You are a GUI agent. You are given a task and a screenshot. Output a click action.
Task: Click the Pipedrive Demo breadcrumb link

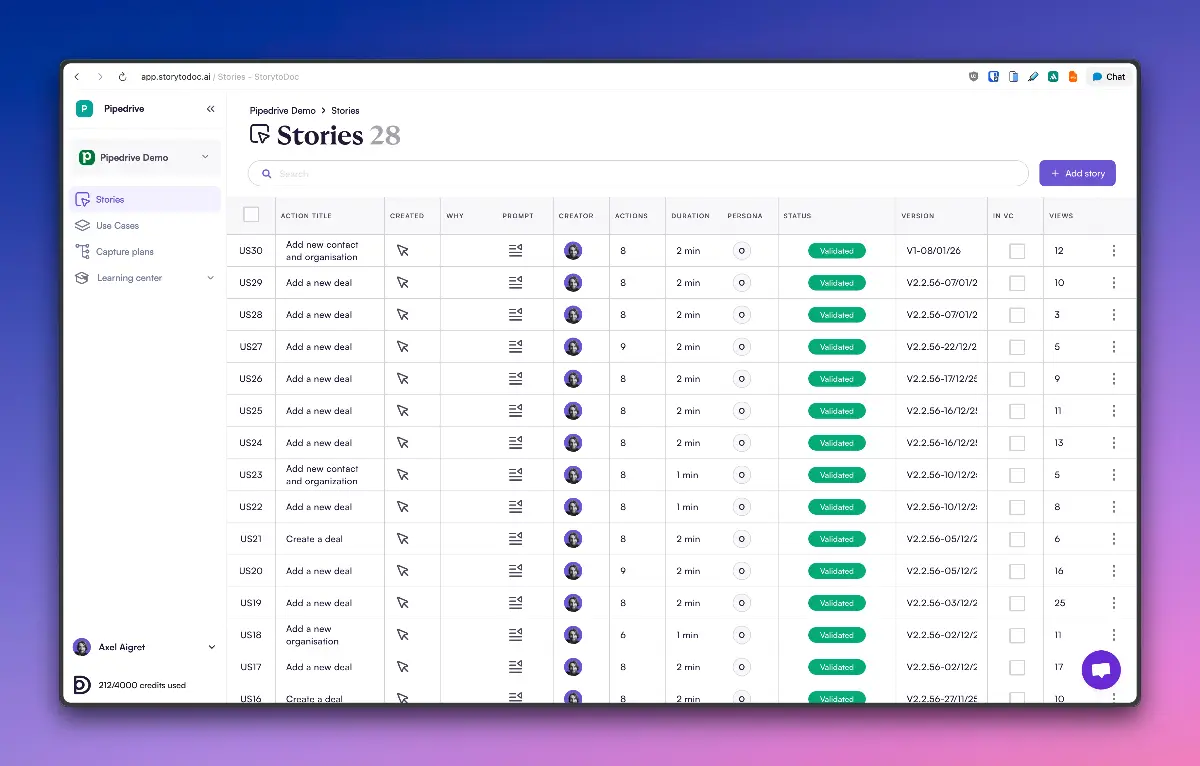click(281, 110)
